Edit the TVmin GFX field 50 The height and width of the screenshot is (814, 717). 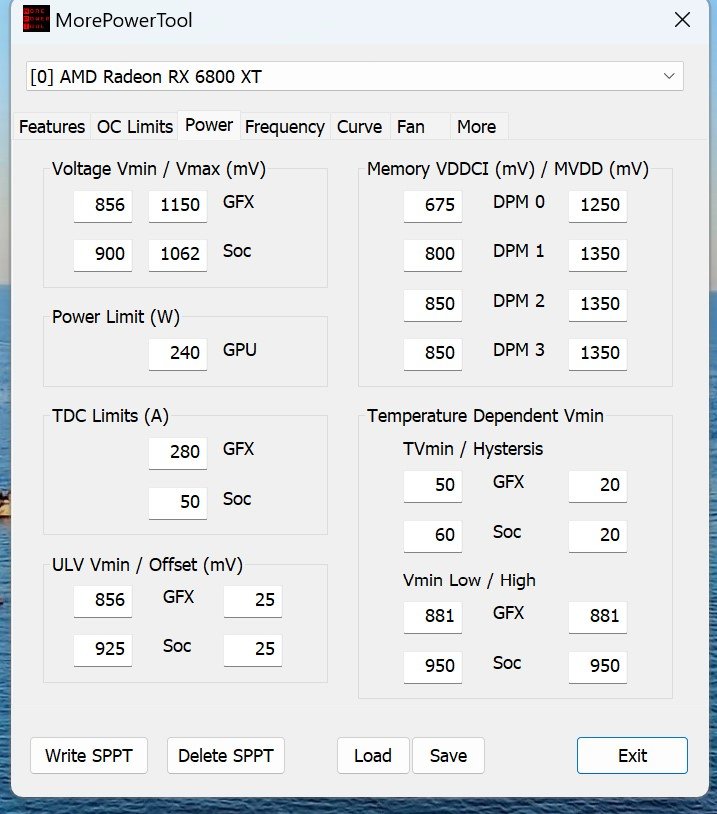point(432,485)
